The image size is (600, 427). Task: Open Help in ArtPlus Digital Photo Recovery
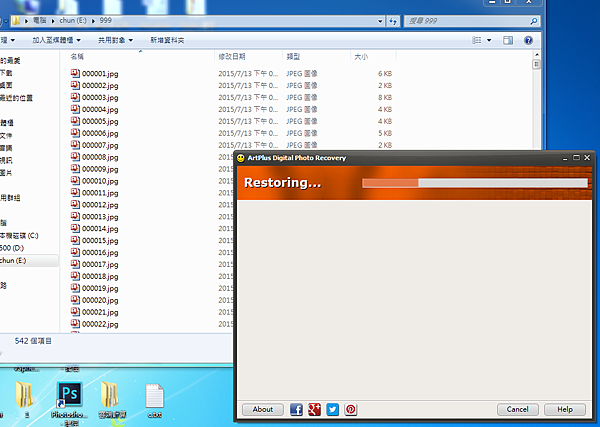tap(565, 409)
